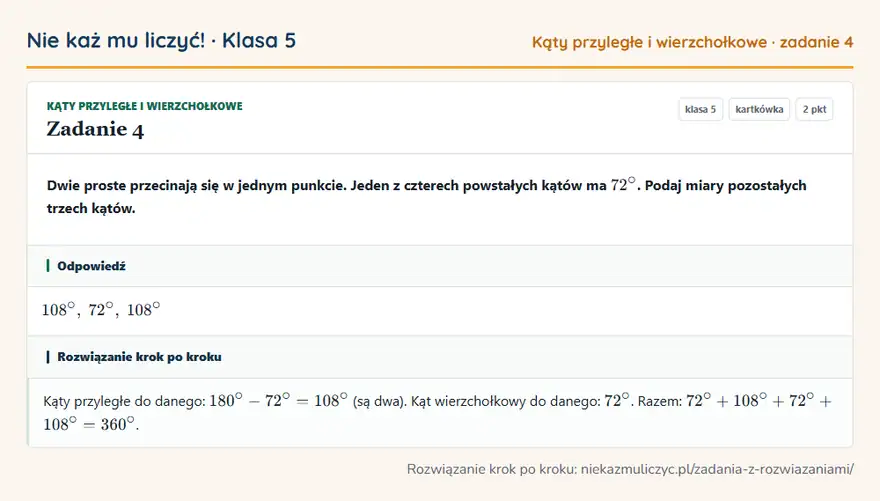Screen dimensions: 880x501
Task: Click the 'kartkówka' tag
Action: [x=759, y=109]
